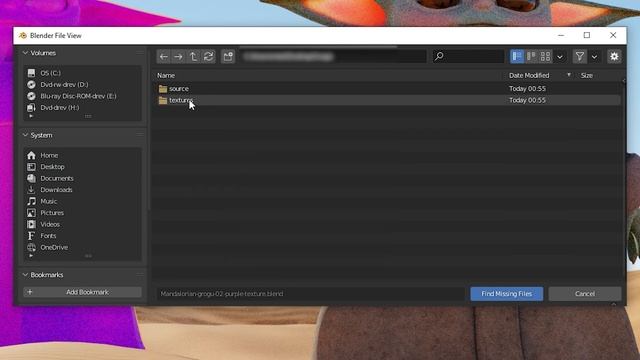The image size is (640, 360).
Task: Sort by Name column header
Action: coord(166,76)
